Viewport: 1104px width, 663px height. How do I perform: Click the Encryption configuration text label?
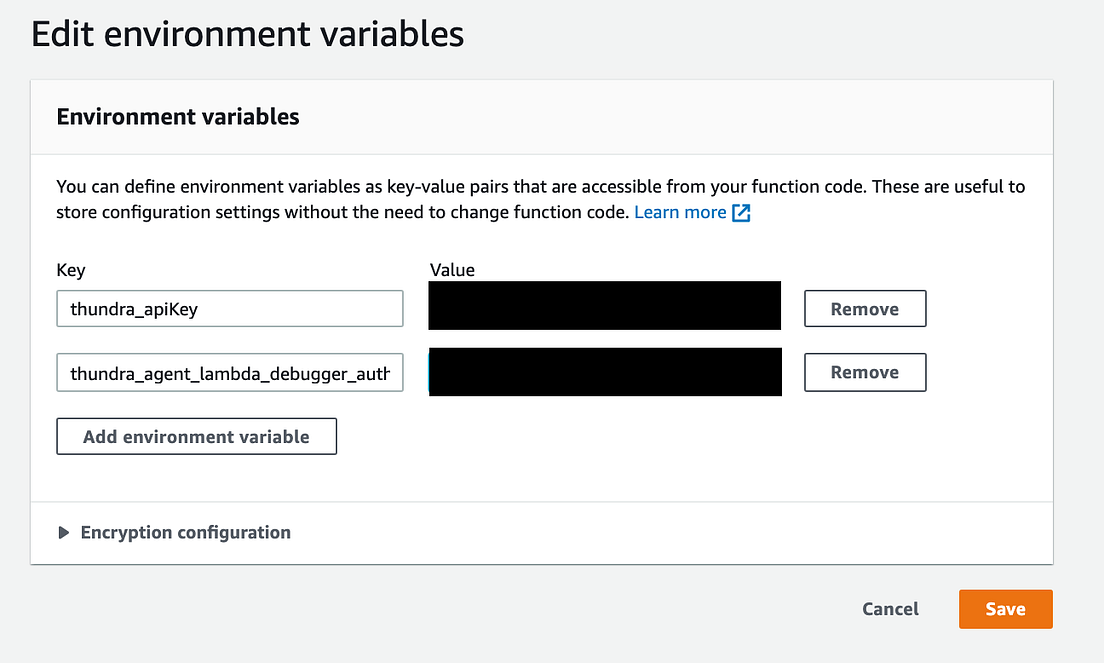(185, 532)
